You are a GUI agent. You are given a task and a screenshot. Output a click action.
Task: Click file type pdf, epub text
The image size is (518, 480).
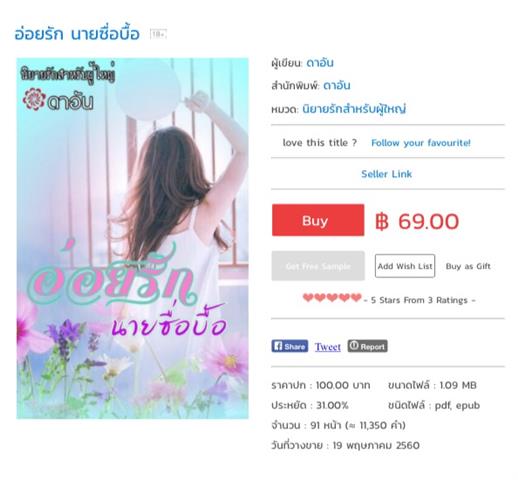(x=457, y=405)
